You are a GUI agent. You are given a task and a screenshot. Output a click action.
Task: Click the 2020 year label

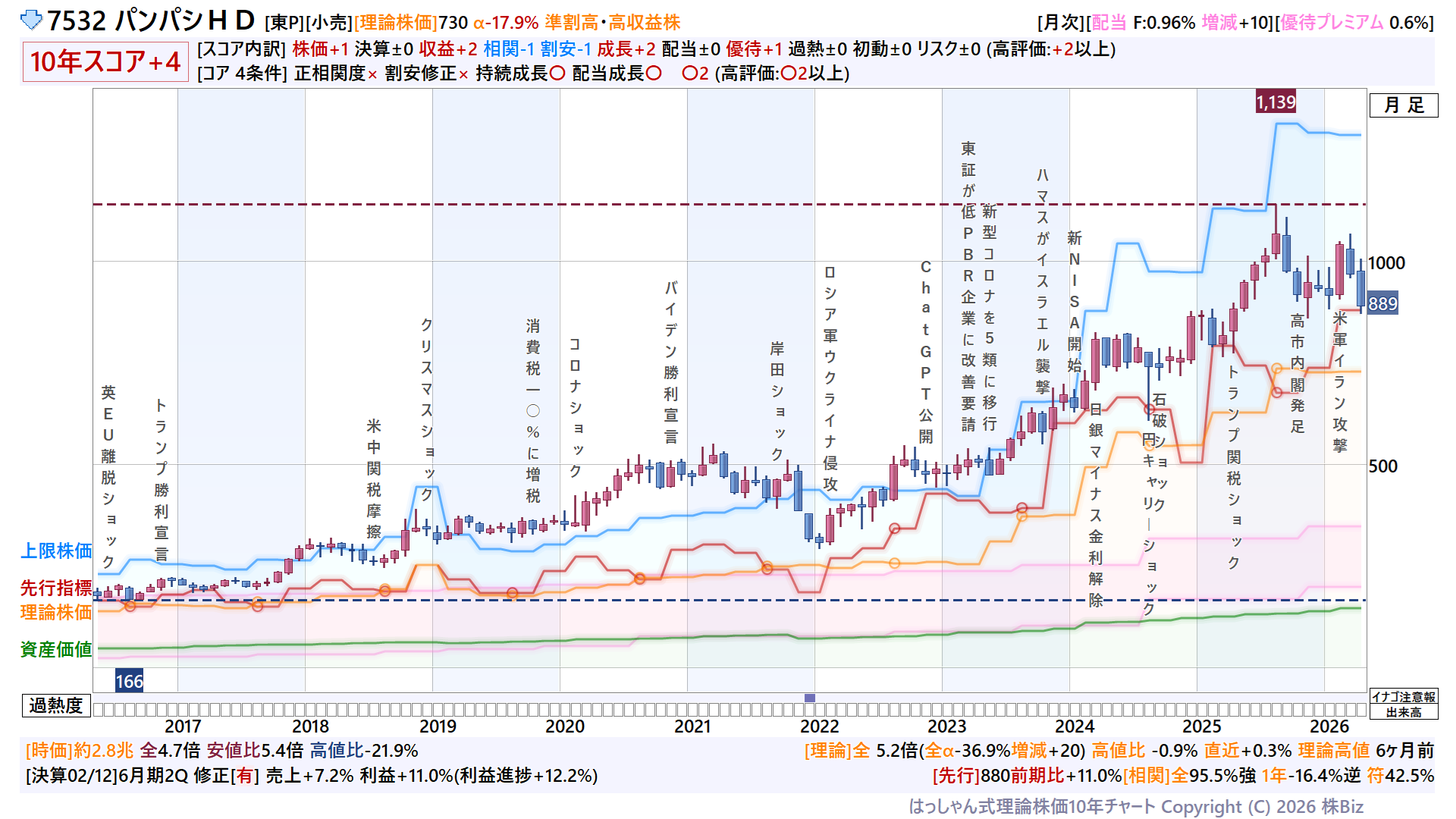[x=565, y=726]
